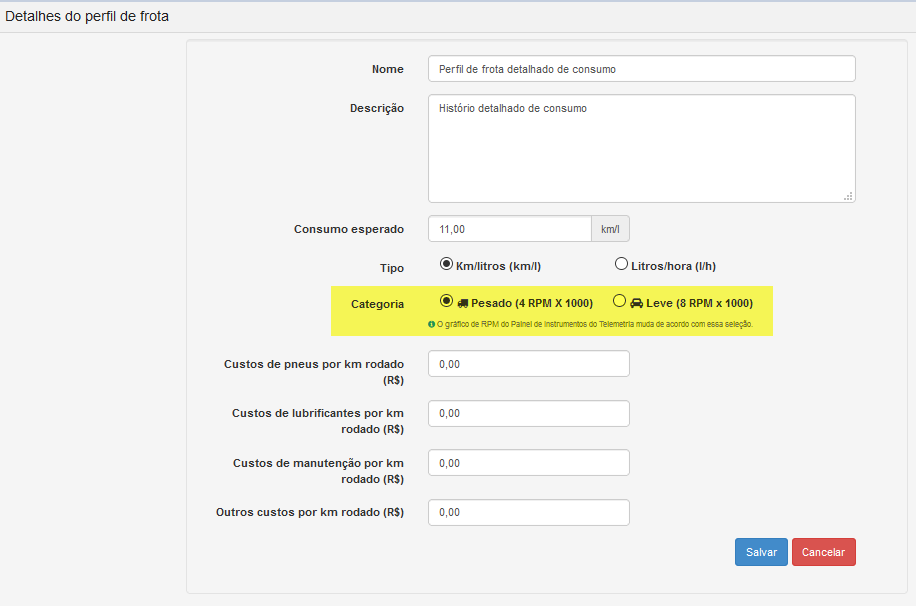This screenshot has height=606, width=916.
Task: Click the RPM chart information note text
Action: pos(595,324)
